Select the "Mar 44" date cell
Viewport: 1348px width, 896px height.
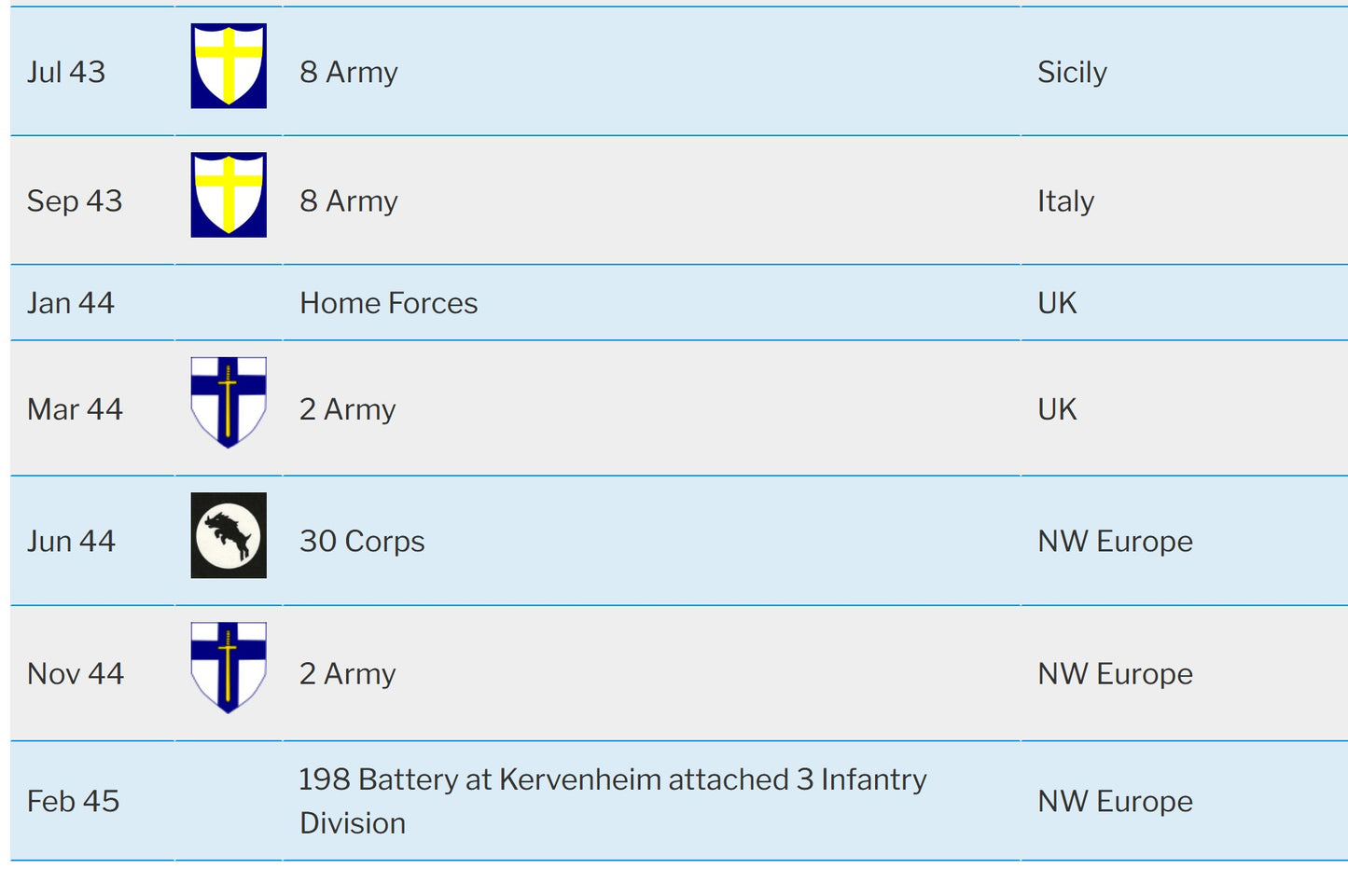[x=75, y=409]
